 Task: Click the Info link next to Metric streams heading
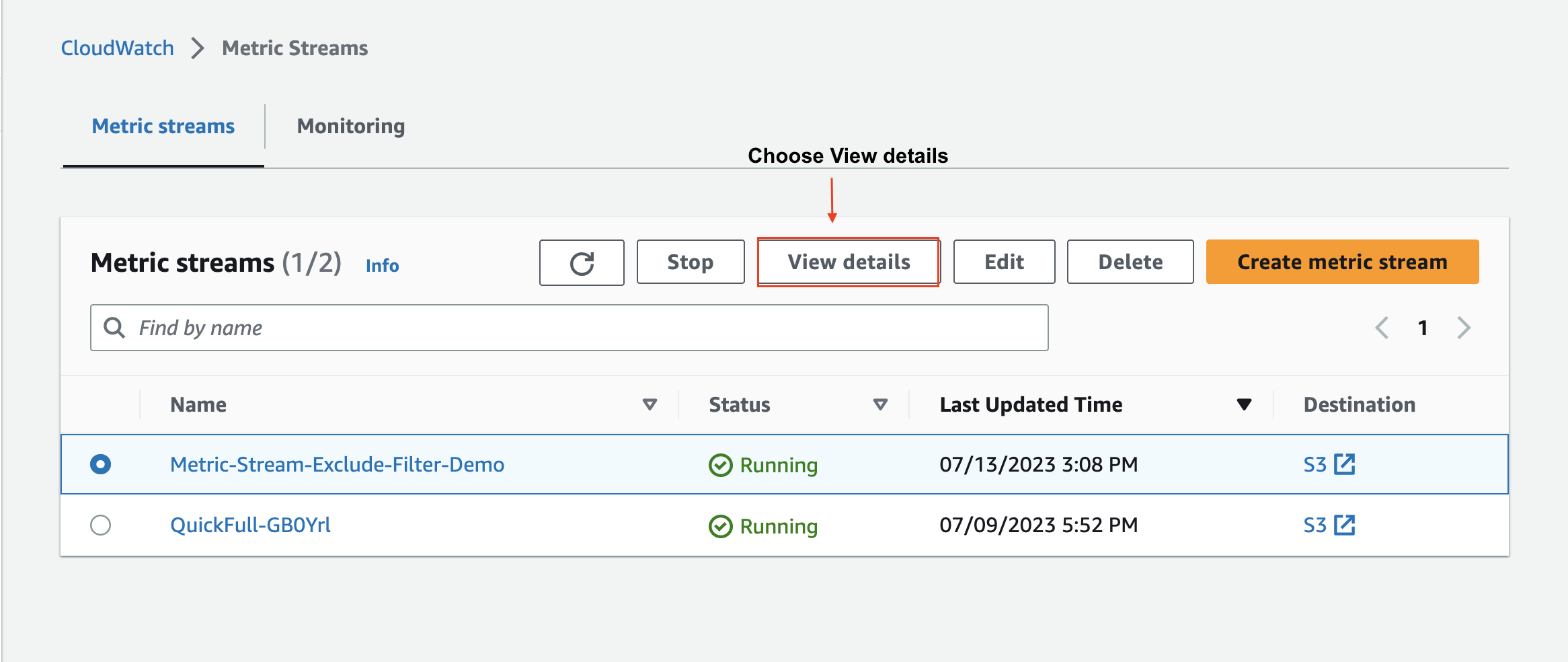click(x=381, y=265)
